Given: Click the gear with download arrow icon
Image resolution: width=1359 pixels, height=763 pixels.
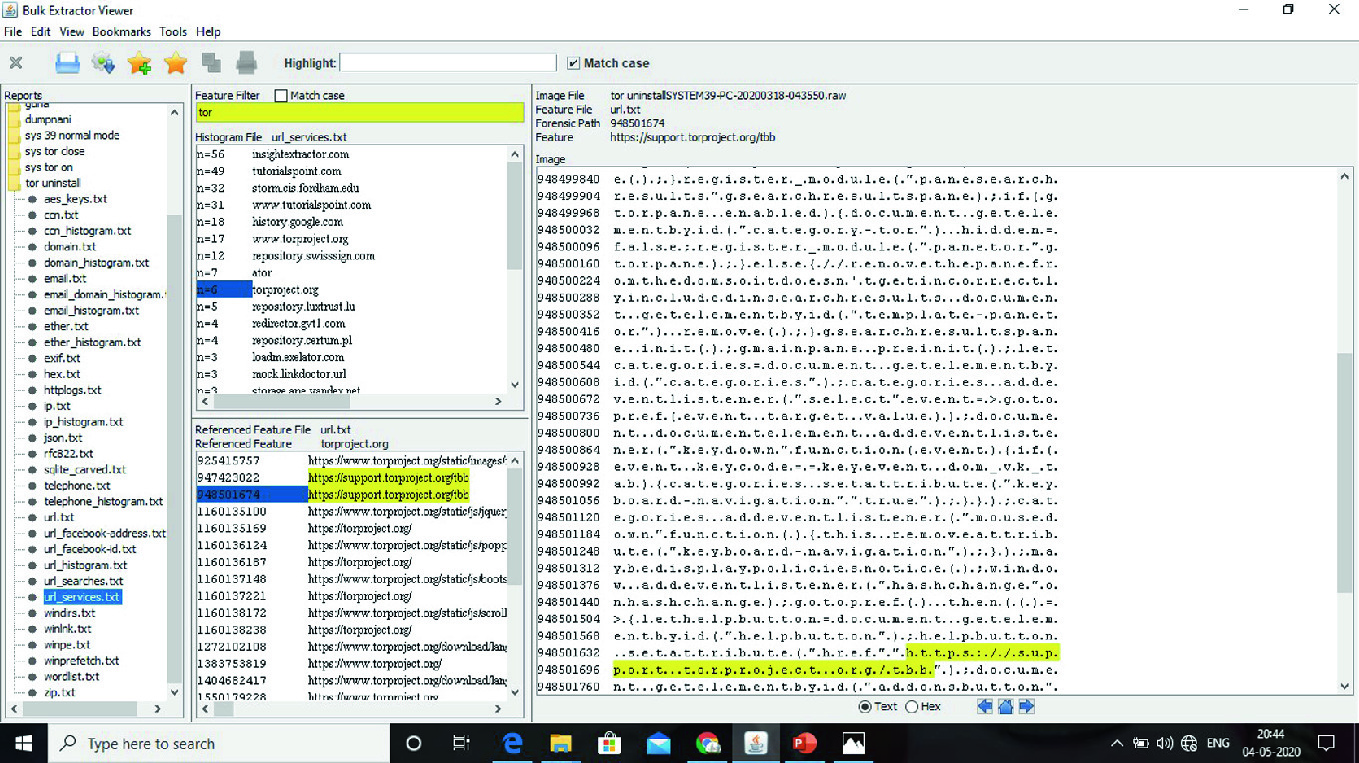Looking at the screenshot, I should (x=103, y=64).
